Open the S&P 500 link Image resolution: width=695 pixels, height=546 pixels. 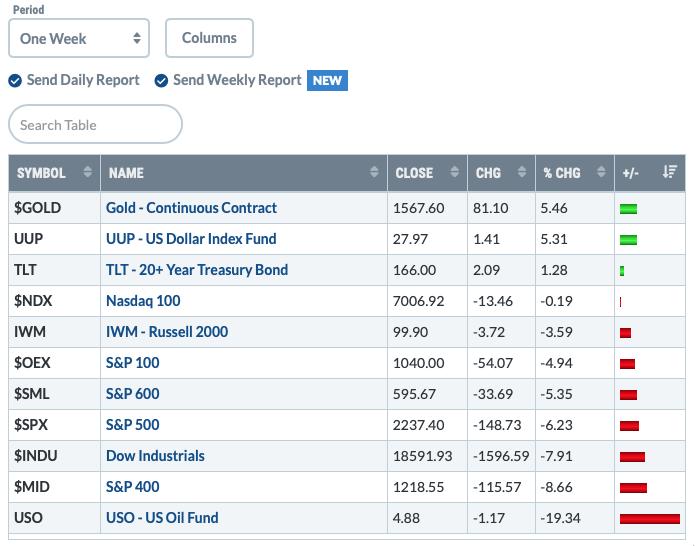click(x=133, y=425)
